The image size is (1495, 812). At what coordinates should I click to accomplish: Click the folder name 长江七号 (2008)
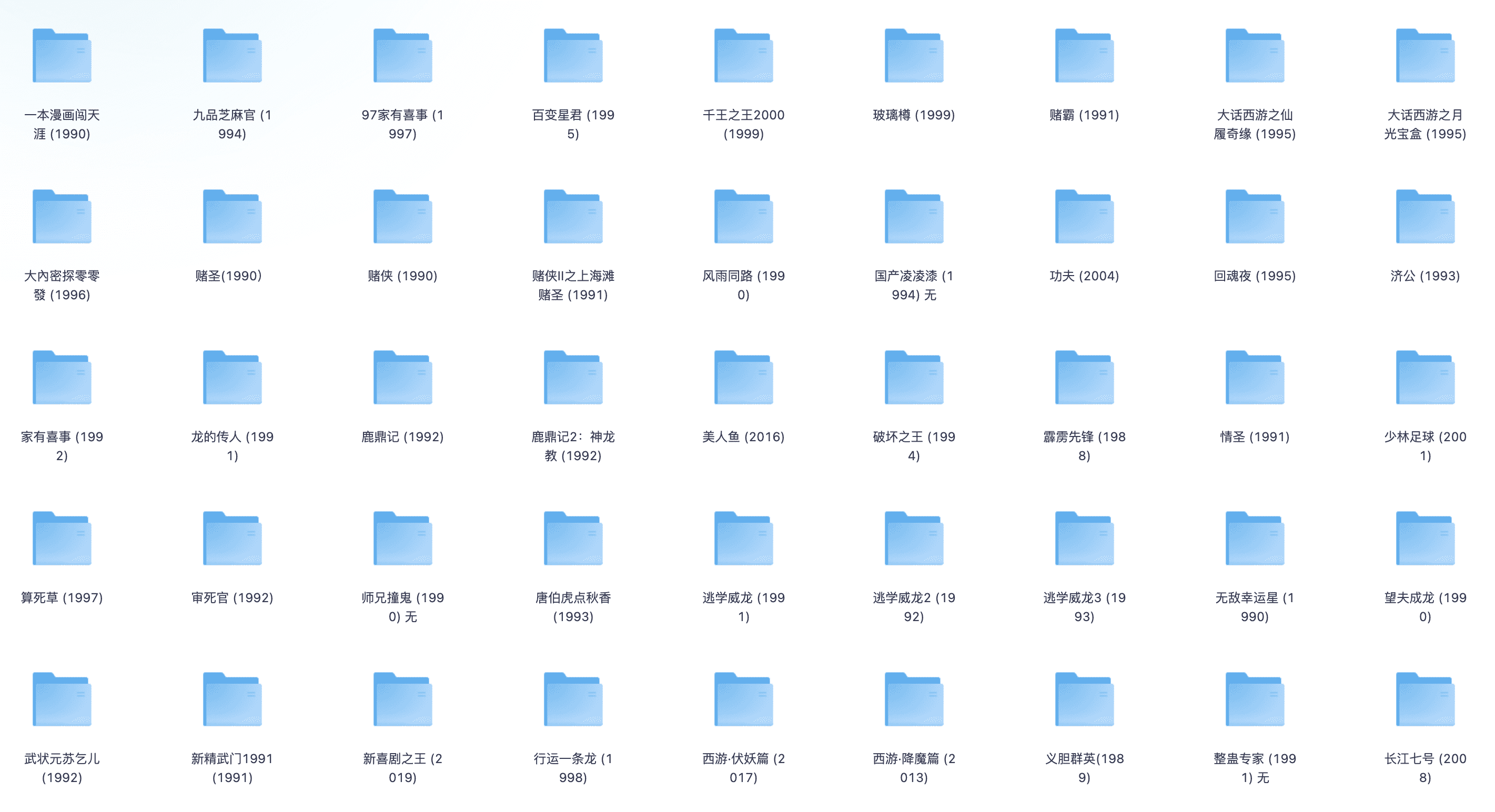point(1426,768)
